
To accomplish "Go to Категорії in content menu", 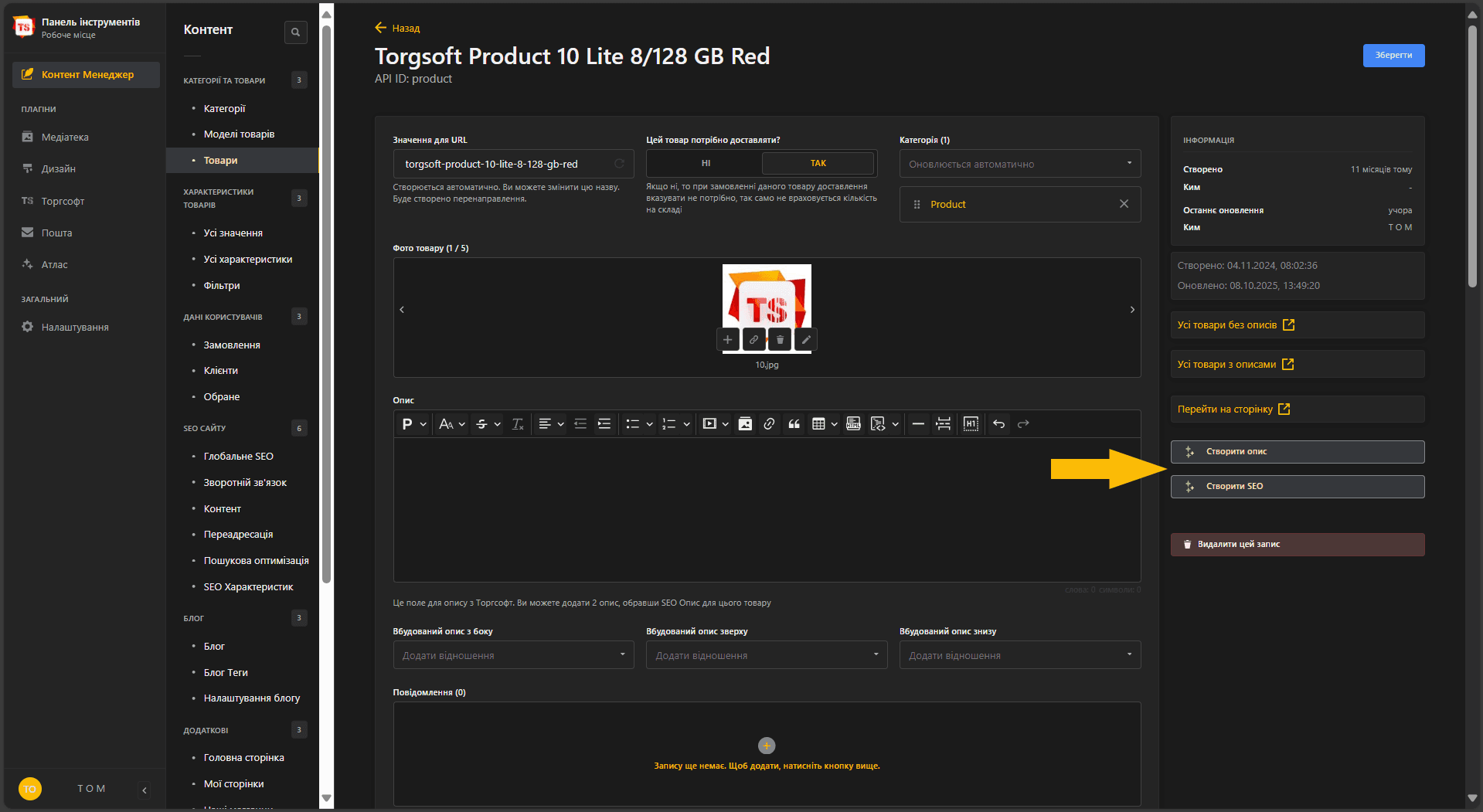I will [224, 109].
